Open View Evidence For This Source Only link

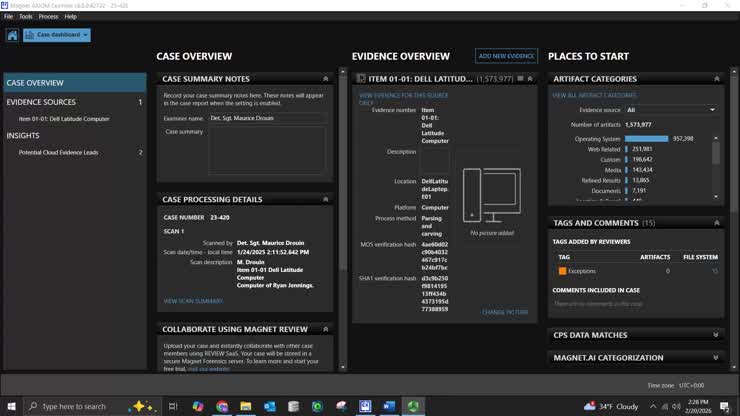tap(404, 99)
